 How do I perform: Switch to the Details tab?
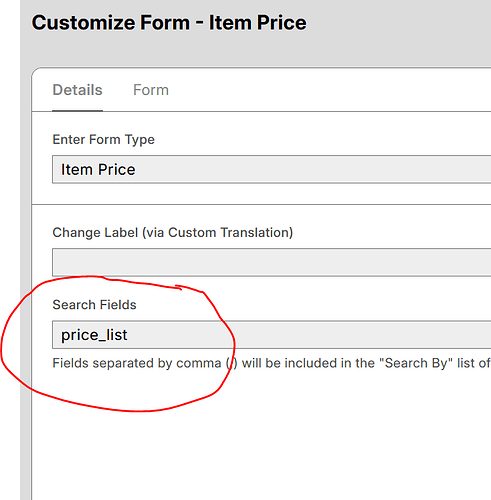77,90
